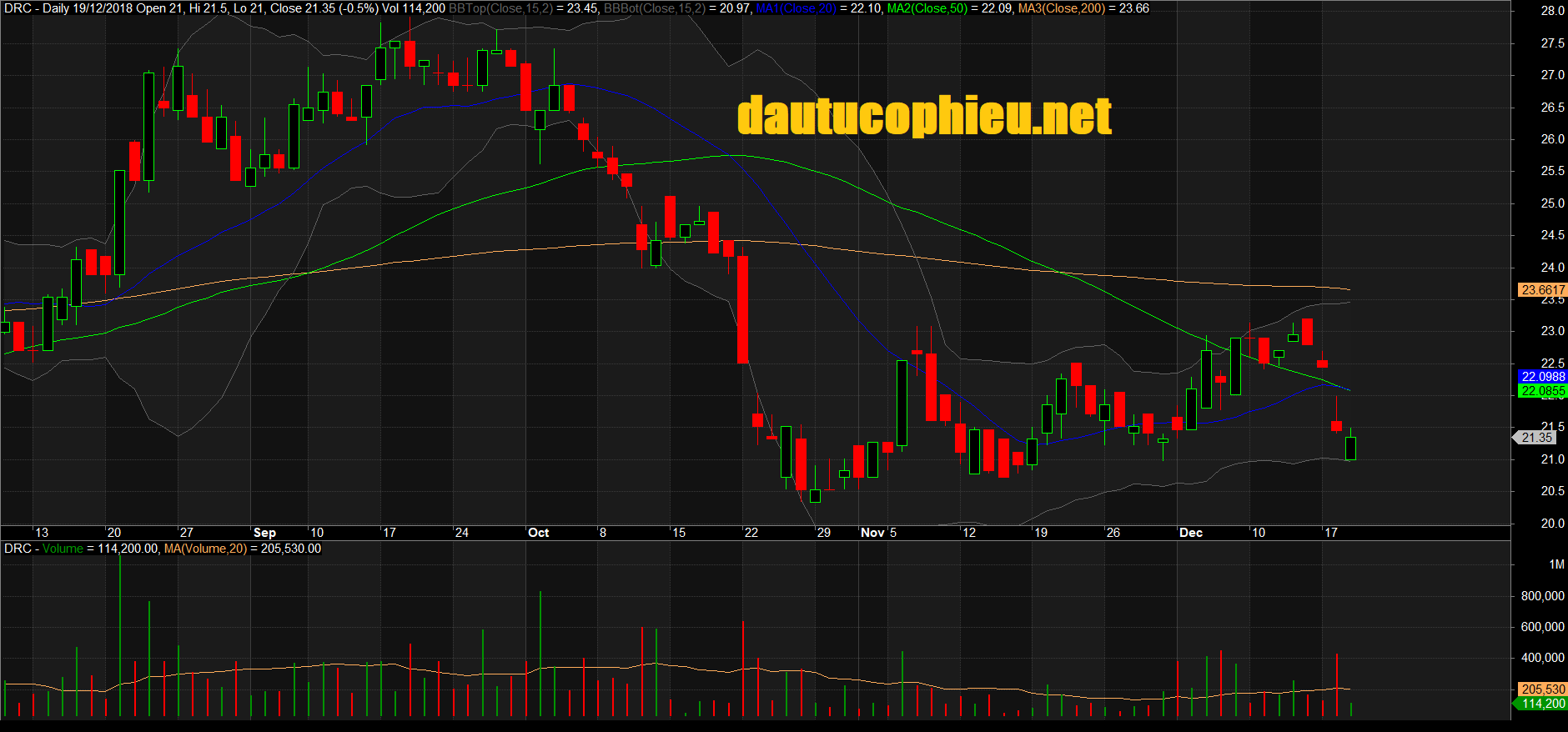1568x732 pixels.
Task: Click the 'DRC - Daily 19/12/2018' chart title
Action: coord(68,8)
